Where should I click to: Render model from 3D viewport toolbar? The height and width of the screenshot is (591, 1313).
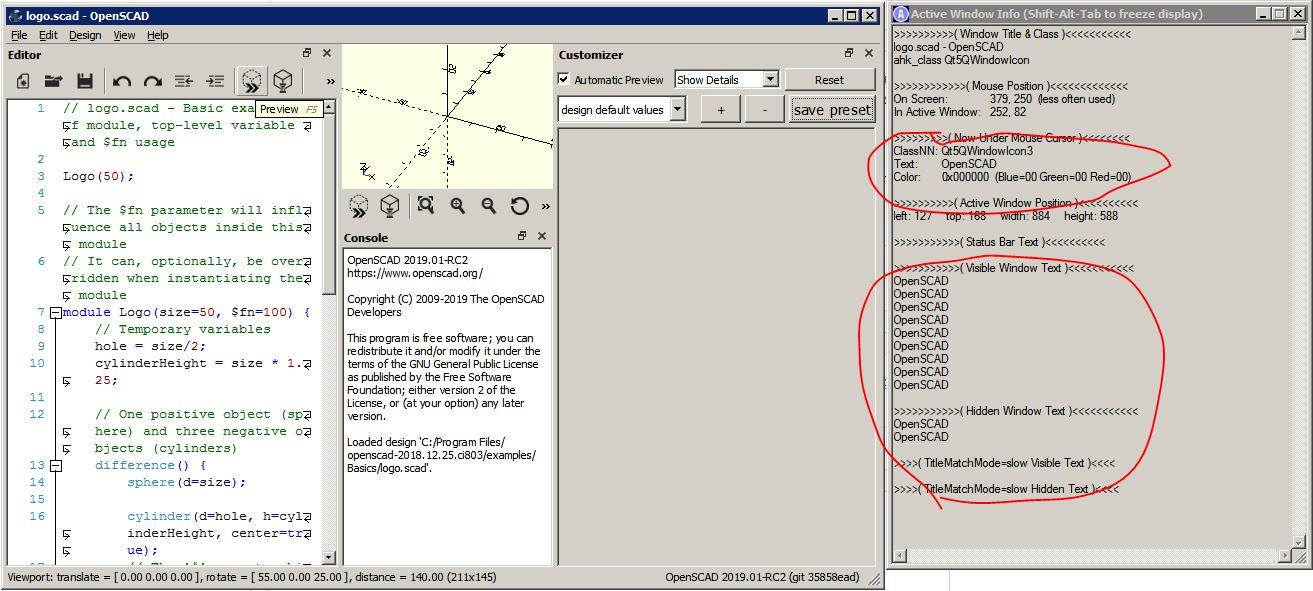[x=390, y=206]
